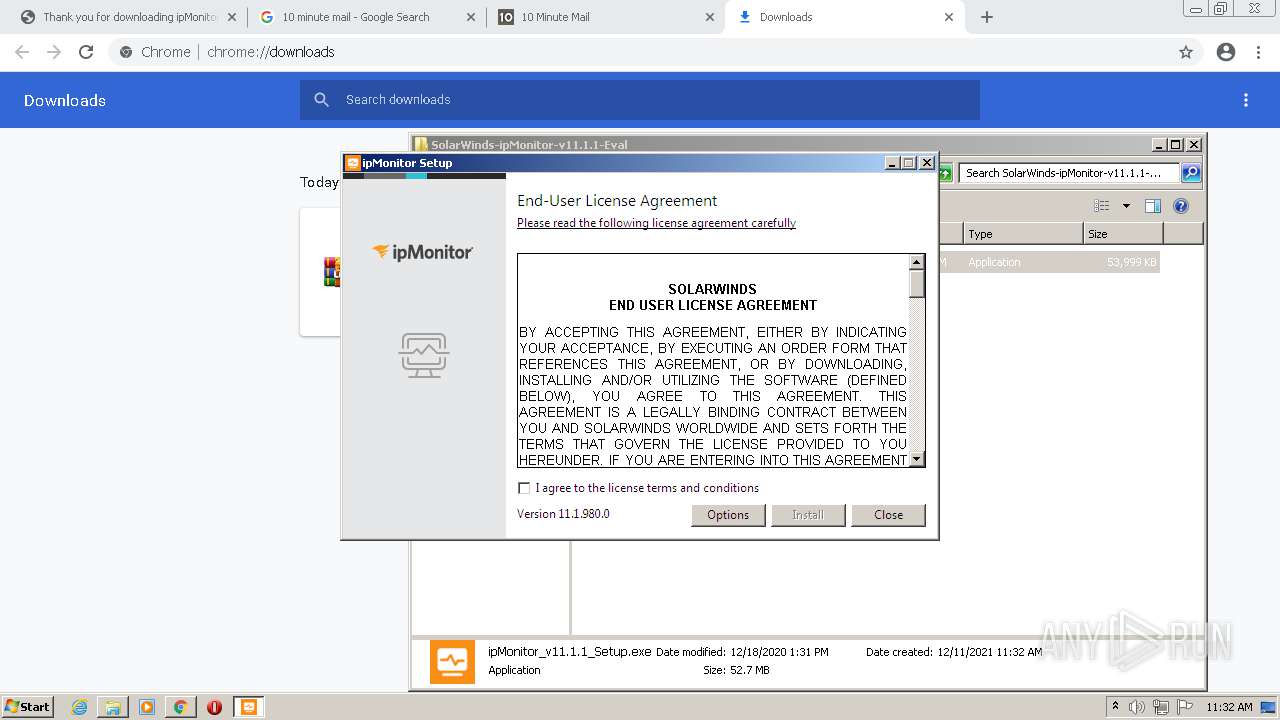
Task: Open the Downloads page more actions menu
Action: 1246,100
